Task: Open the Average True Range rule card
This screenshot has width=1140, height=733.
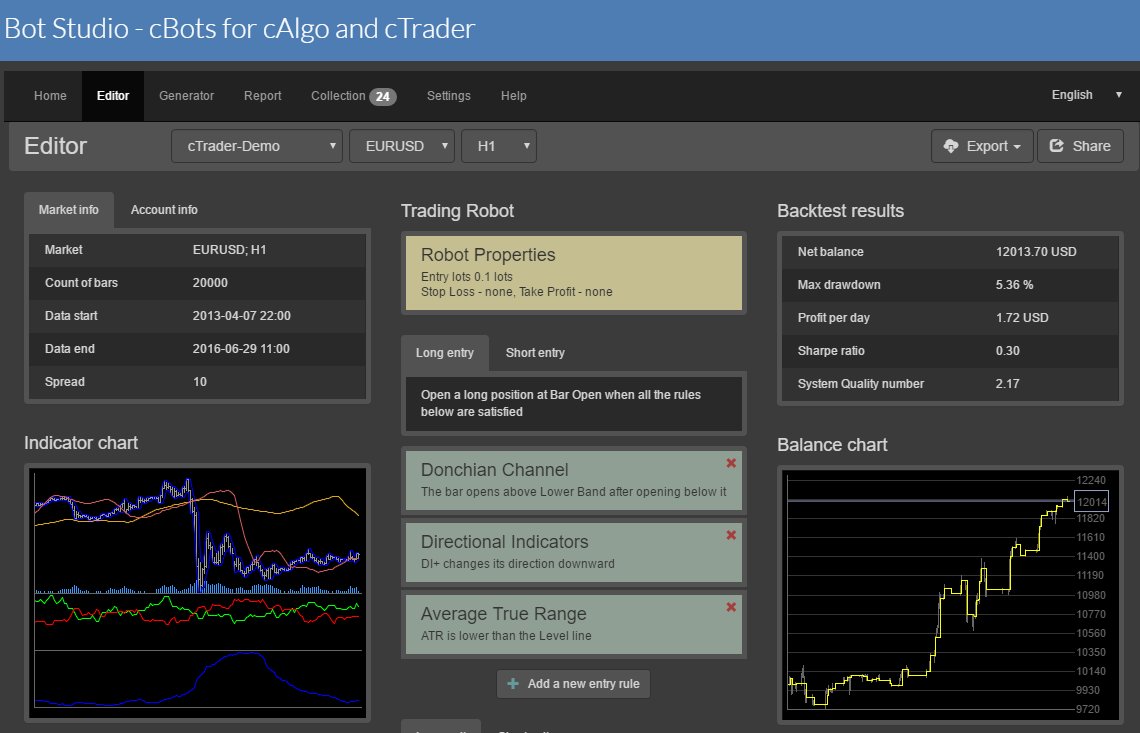Action: [574, 624]
